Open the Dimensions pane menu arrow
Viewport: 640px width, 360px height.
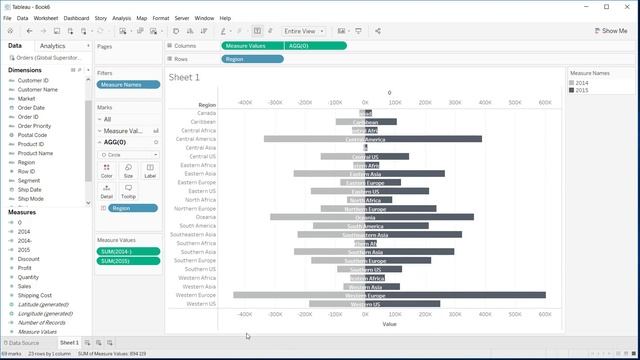pos(88,70)
